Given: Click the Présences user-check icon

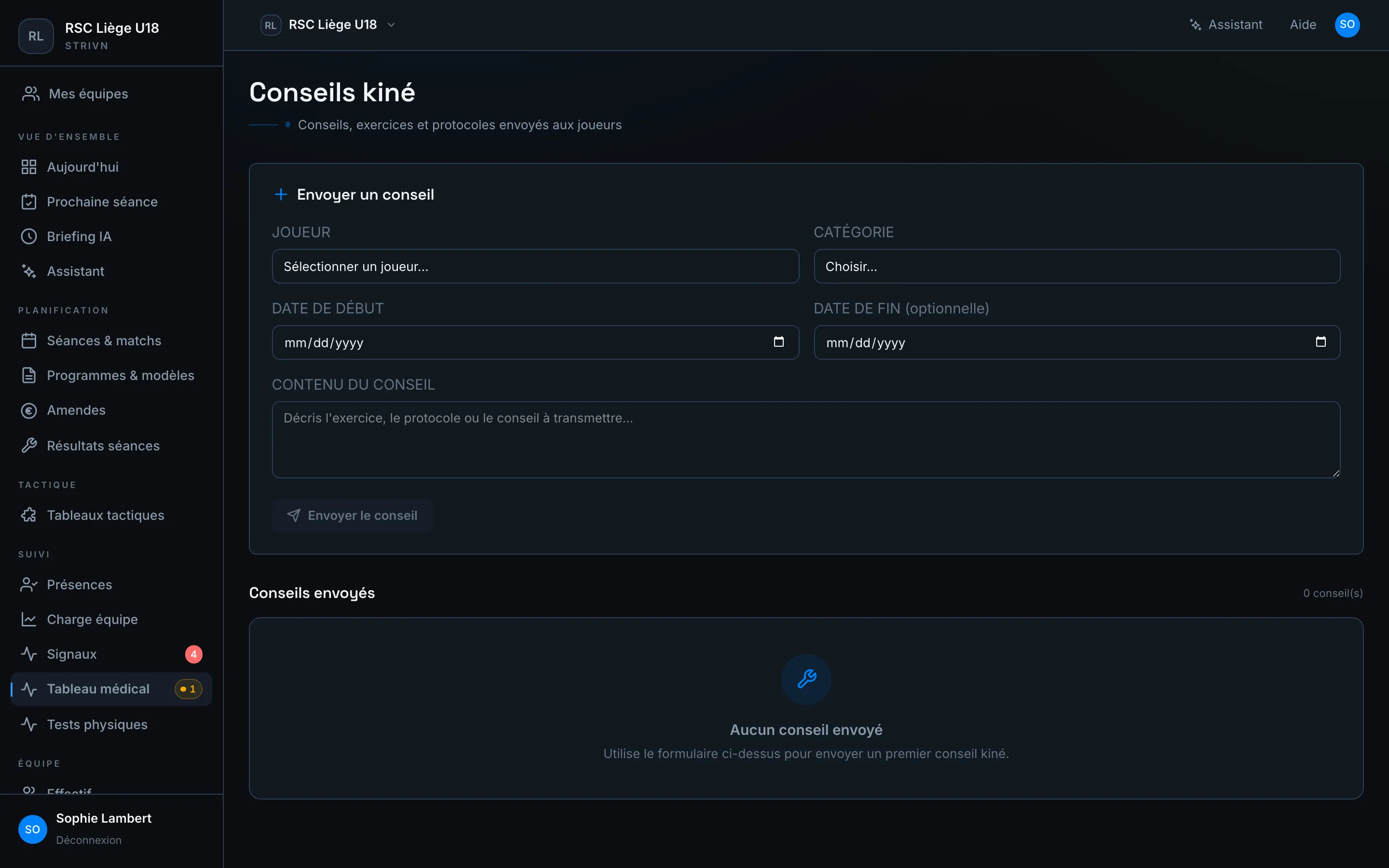Looking at the screenshot, I should click(x=29, y=584).
